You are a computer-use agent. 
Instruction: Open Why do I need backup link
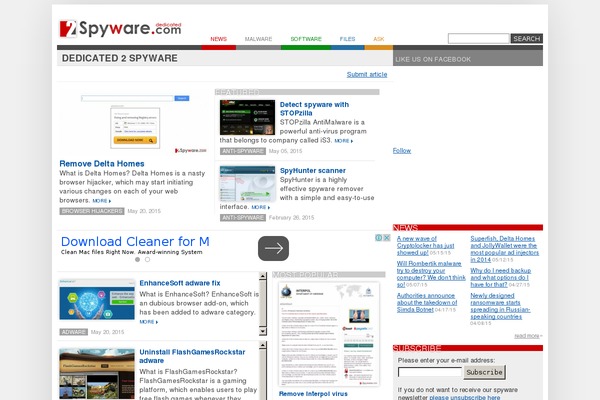click(501, 278)
